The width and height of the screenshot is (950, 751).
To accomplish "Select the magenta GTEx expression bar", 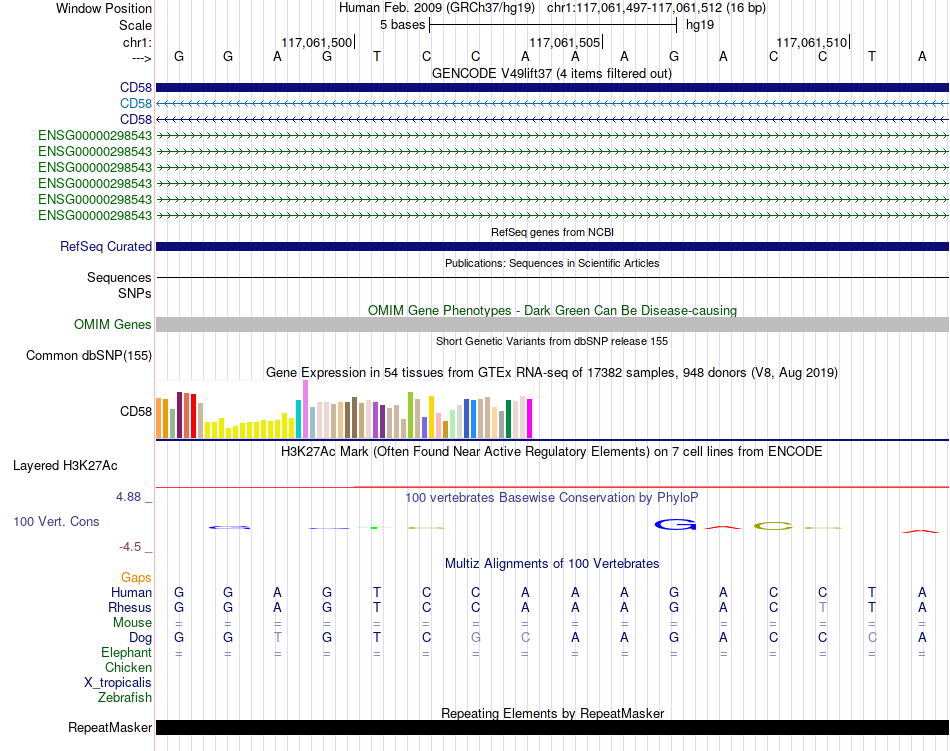I will (x=530, y=419).
